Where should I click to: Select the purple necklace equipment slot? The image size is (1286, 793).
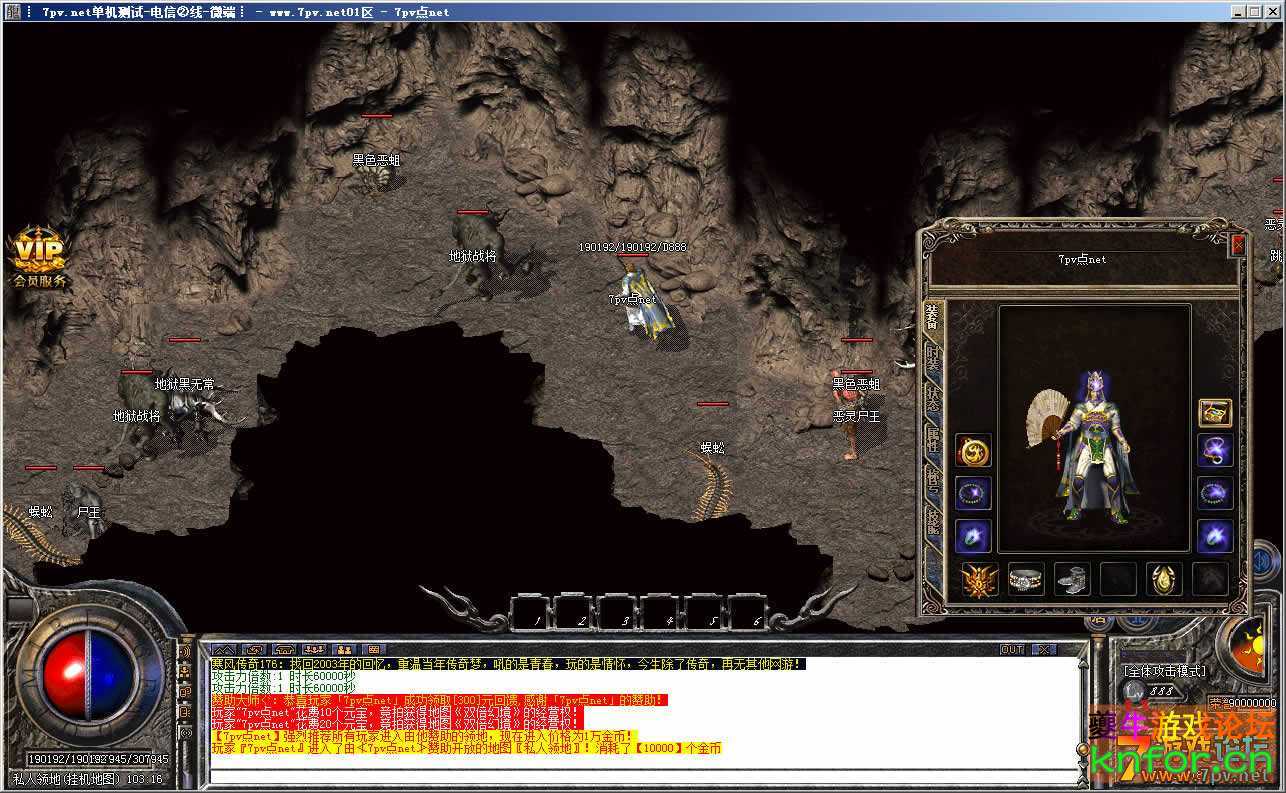click(x=1215, y=450)
